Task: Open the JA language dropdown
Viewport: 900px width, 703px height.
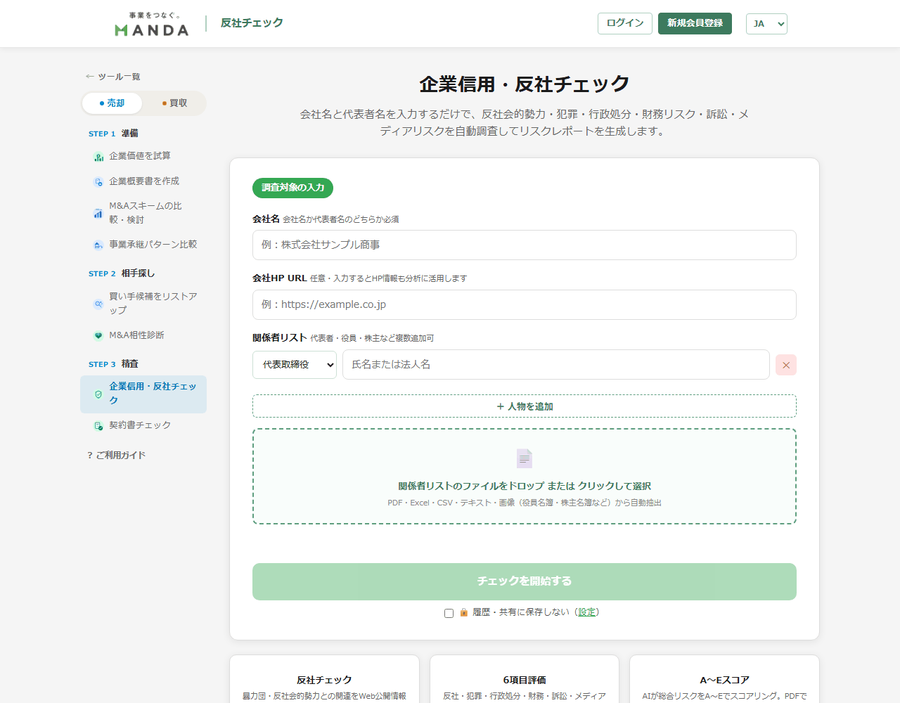Action: [x=766, y=24]
